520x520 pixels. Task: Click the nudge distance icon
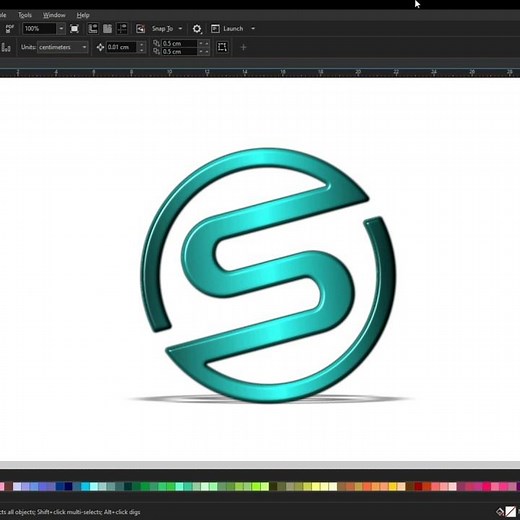[100, 47]
